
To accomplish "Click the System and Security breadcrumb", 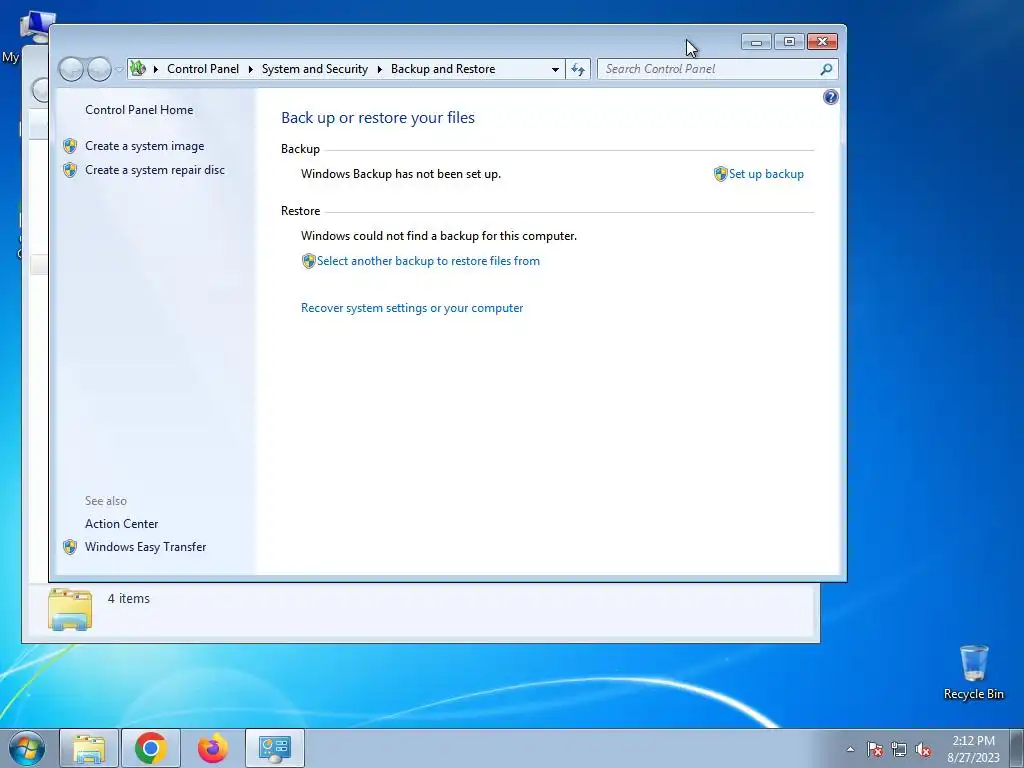I will tap(315, 69).
